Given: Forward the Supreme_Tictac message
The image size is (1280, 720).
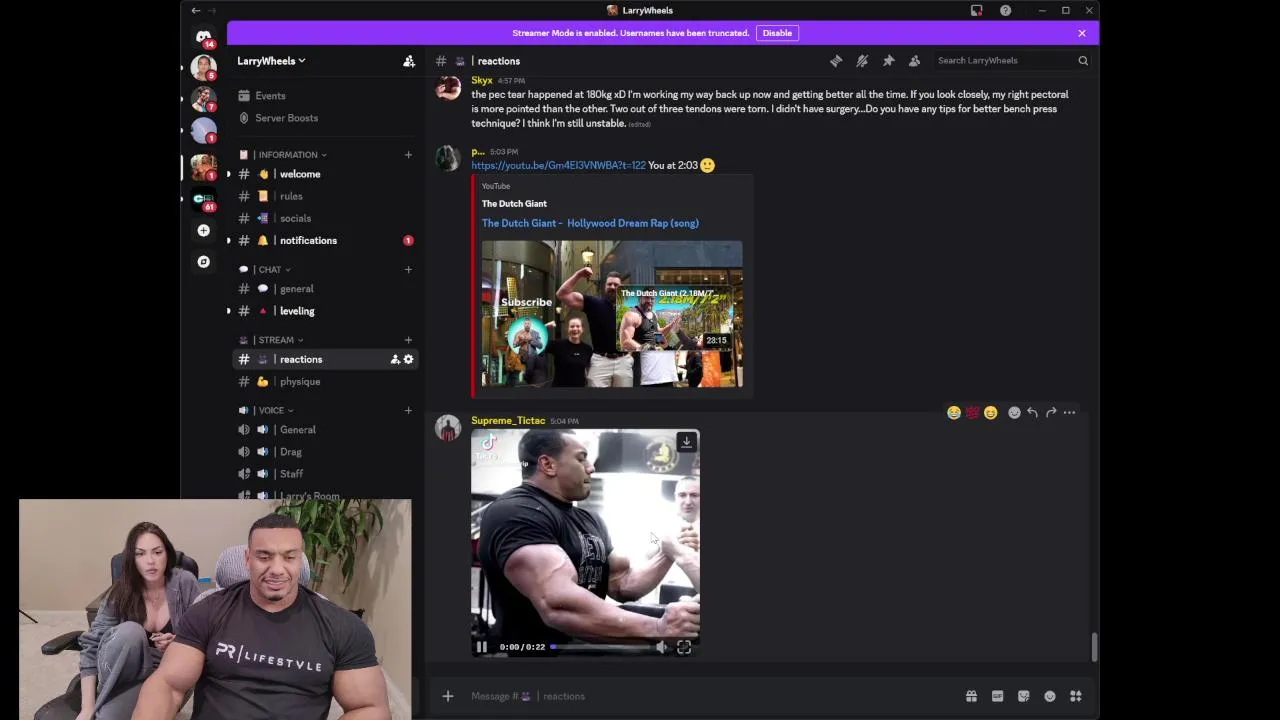Looking at the screenshot, I should point(1051,412).
